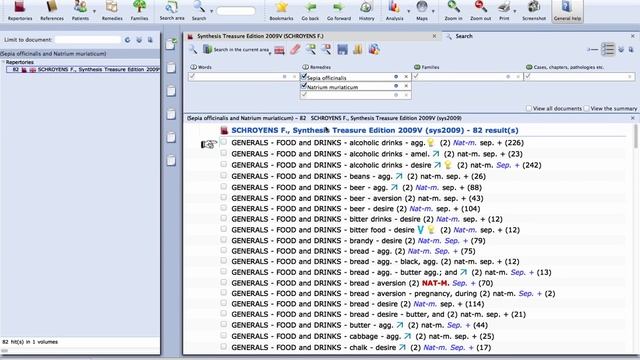
Task: Switch to the Search tab
Action: [x=464, y=36]
